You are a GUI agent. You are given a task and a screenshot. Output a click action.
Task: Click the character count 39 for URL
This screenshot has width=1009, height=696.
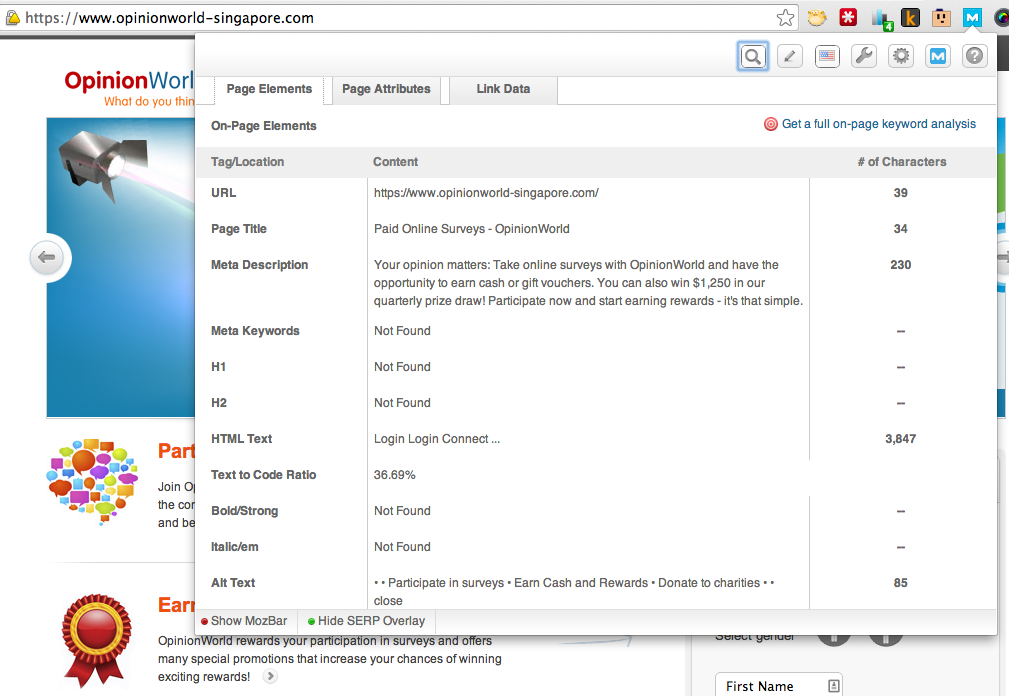click(x=900, y=193)
